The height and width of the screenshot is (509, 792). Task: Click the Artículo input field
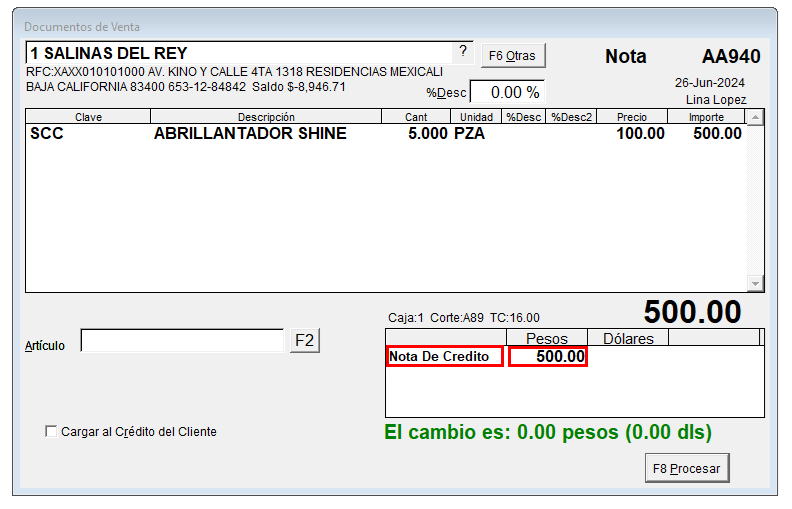(x=182, y=342)
